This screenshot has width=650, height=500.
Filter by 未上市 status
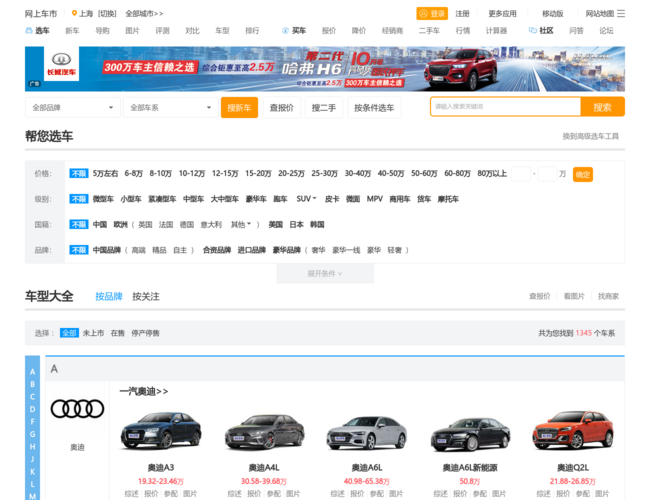point(93,333)
